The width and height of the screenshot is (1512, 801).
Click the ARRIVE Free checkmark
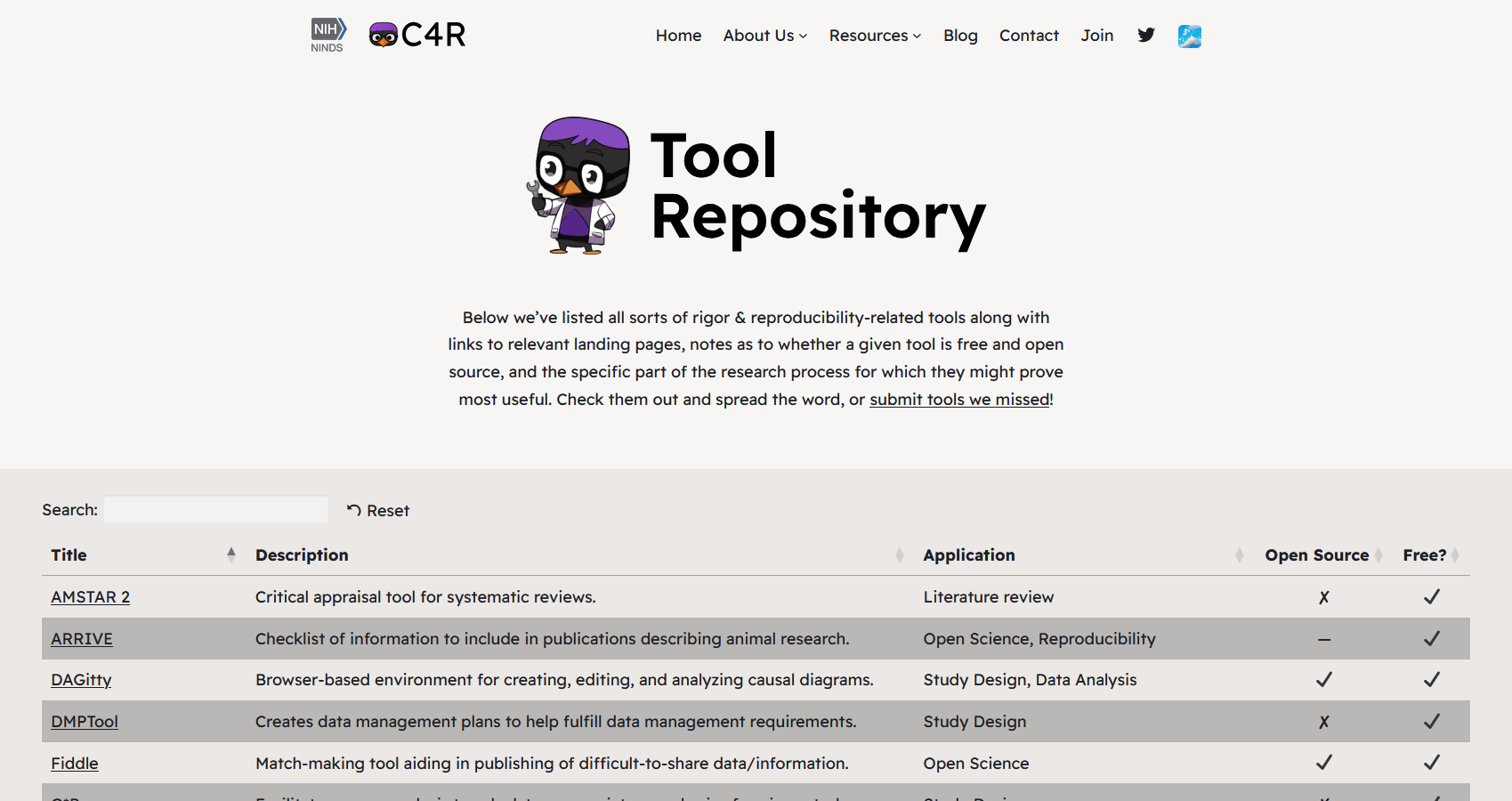tap(1432, 638)
